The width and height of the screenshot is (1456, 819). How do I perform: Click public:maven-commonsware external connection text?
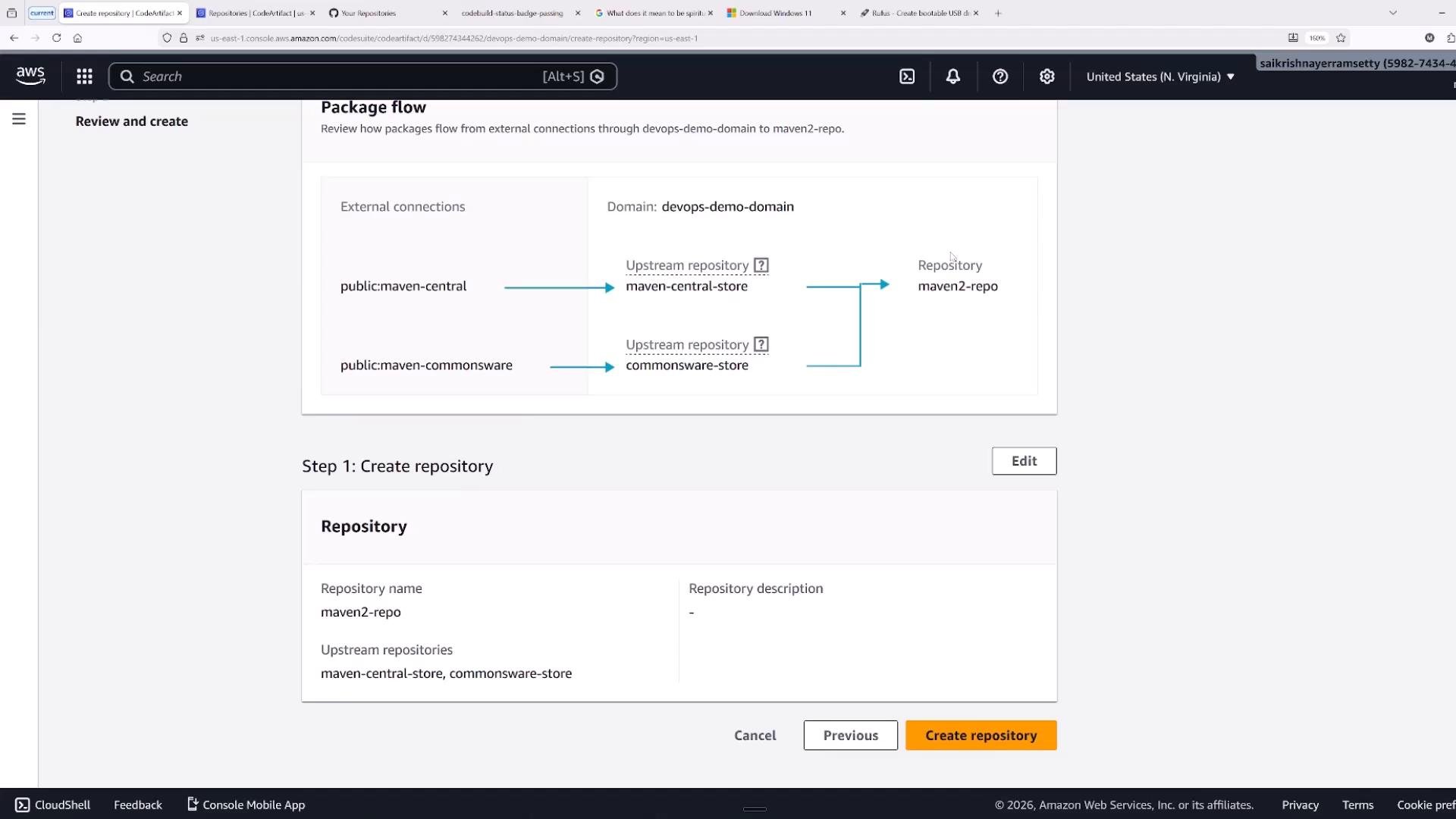click(426, 365)
